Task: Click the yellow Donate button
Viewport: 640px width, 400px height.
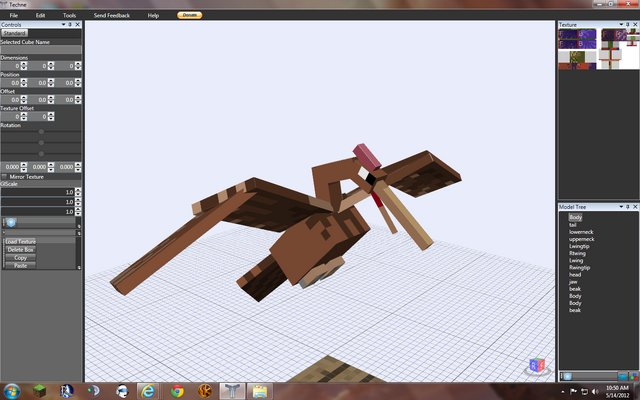Action: point(190,15)
